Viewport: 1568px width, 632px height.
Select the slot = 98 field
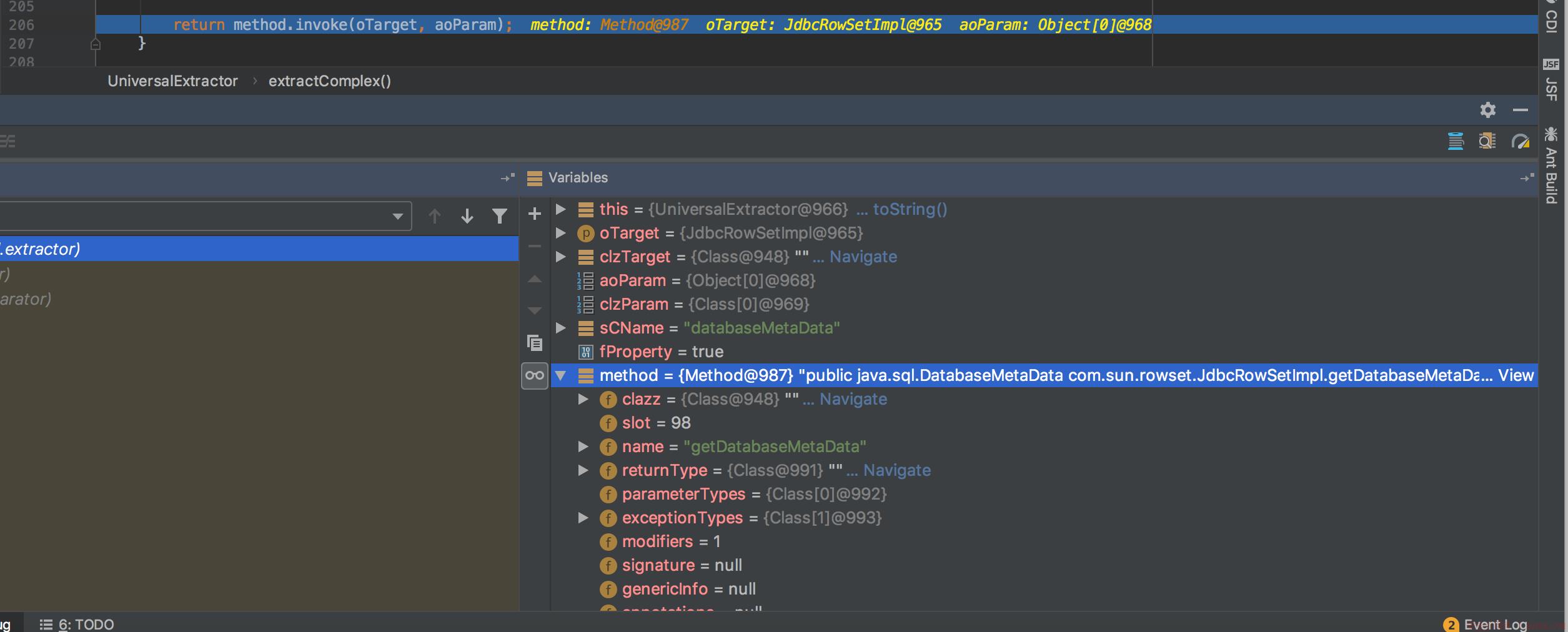point(1043,423)
